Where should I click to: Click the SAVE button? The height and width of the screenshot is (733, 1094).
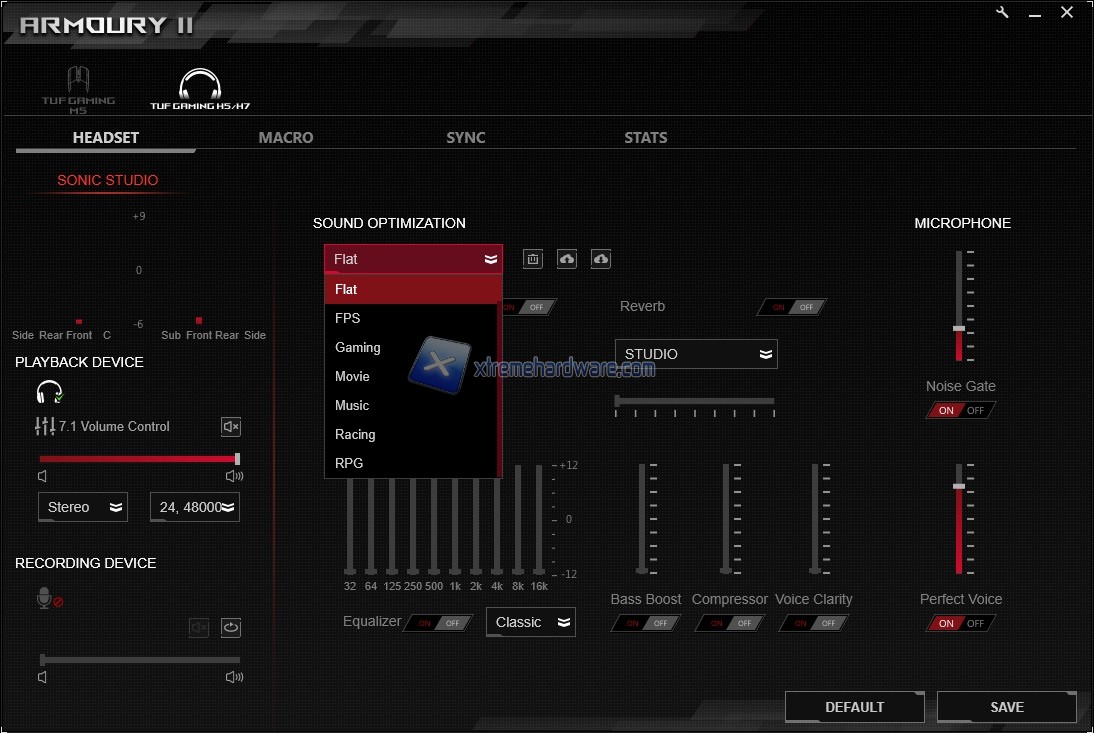pos(1006,707)
